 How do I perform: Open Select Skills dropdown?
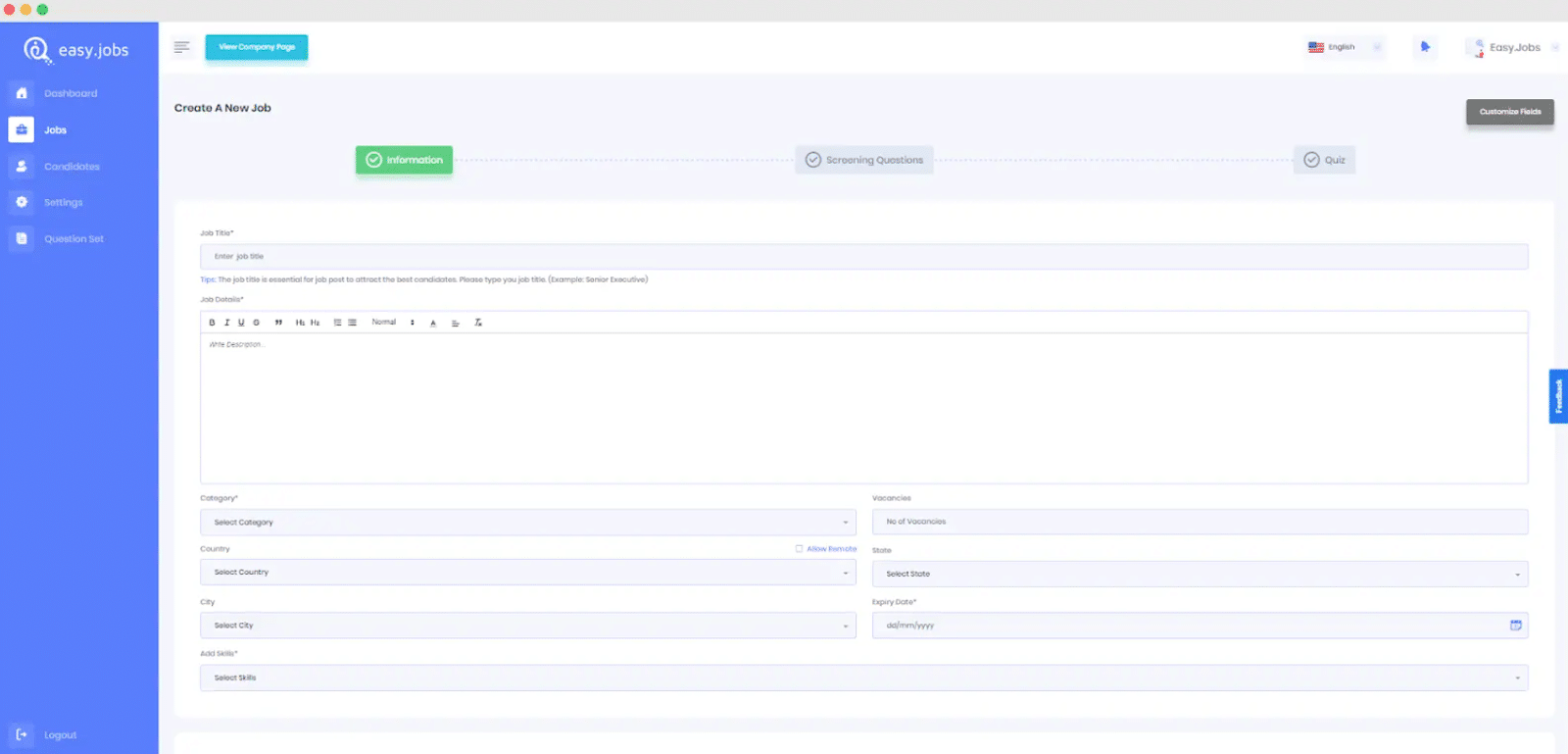click(x=863, y=678)
